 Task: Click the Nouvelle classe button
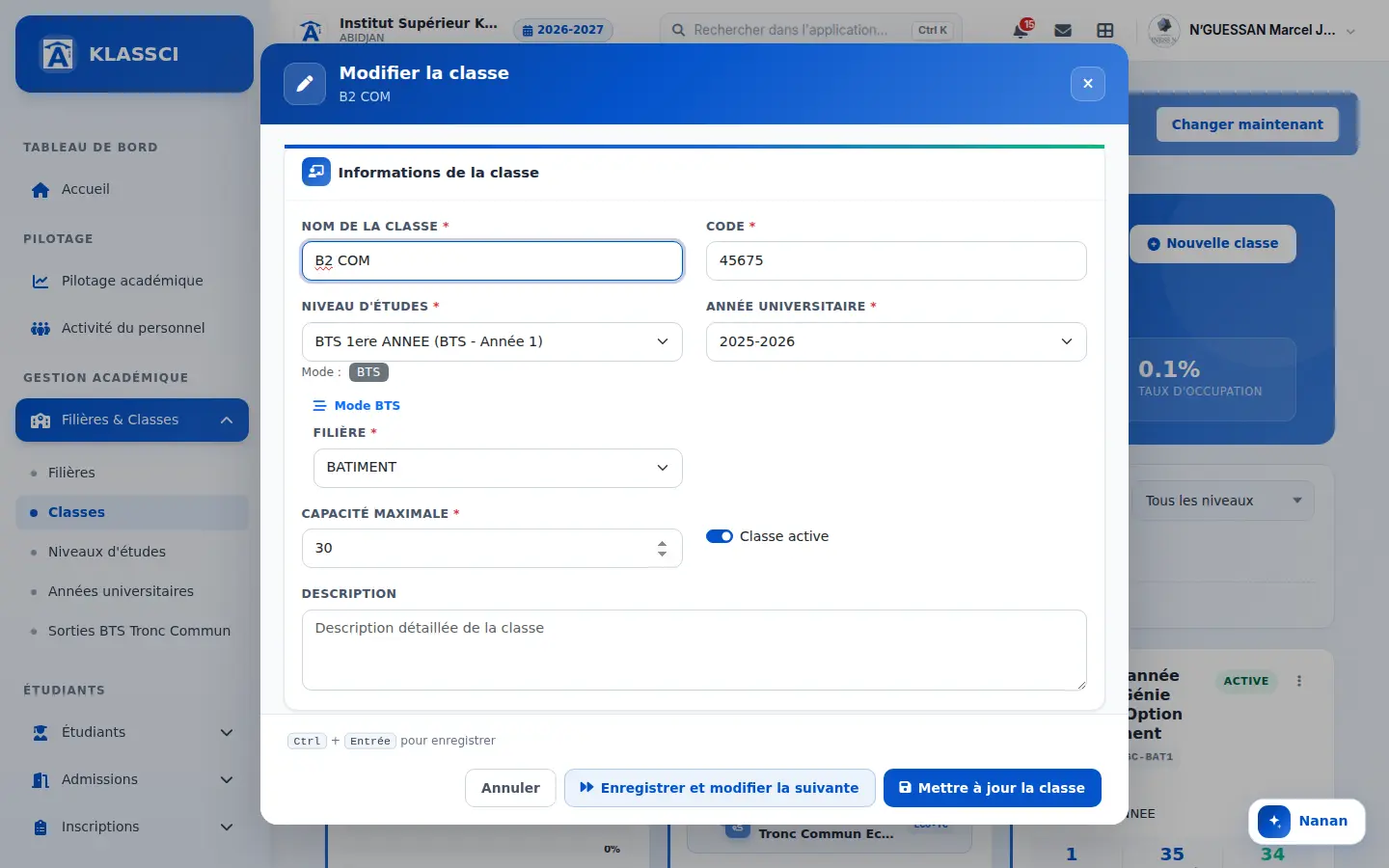pyautogui.click(x=1212, y=244)
